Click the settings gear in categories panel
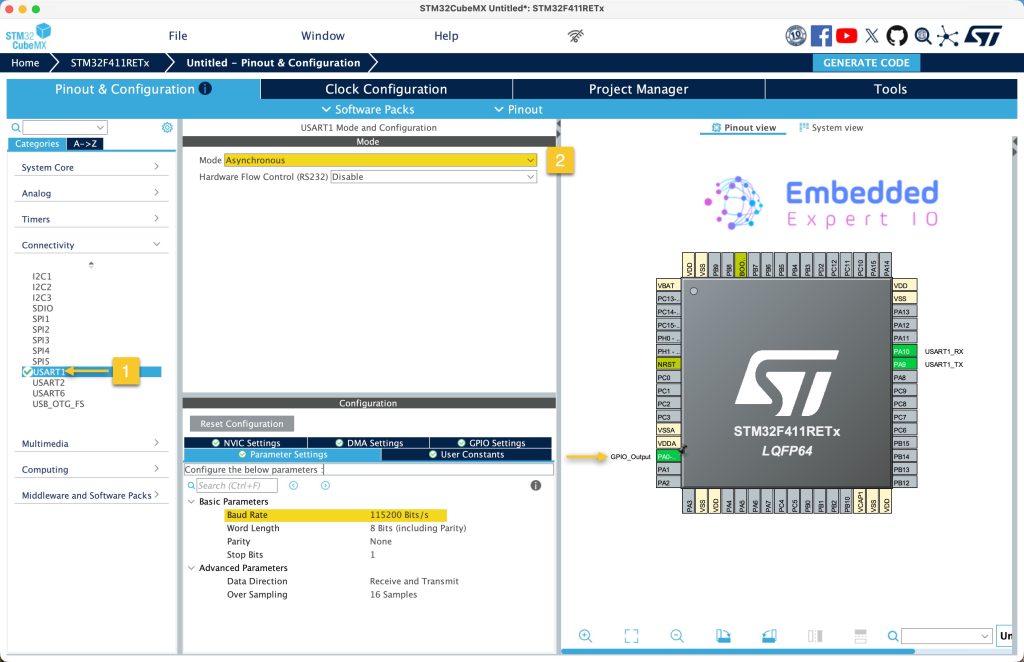The height and width of the screenshot is (662, 1024). tap(167, 128)
